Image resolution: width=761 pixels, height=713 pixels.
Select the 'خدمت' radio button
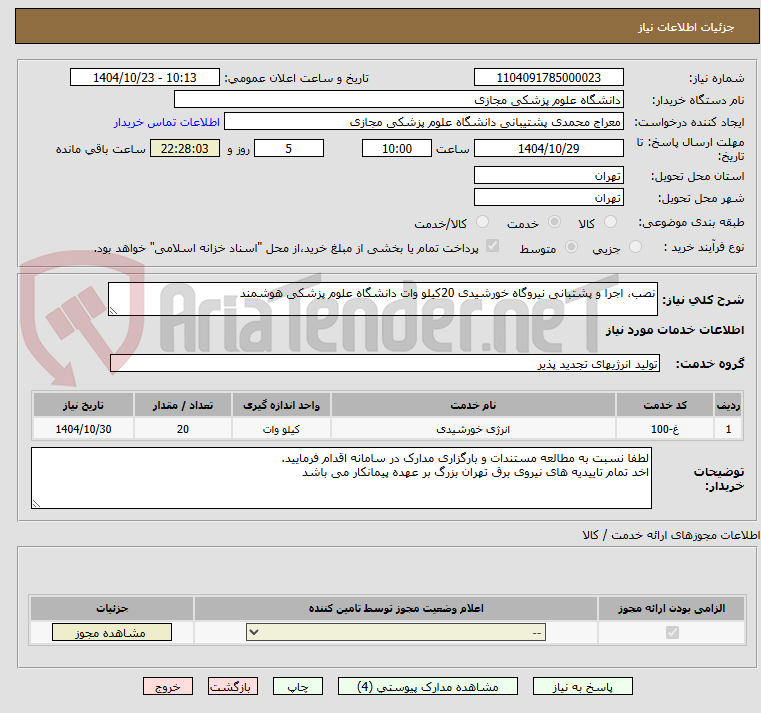554,222
